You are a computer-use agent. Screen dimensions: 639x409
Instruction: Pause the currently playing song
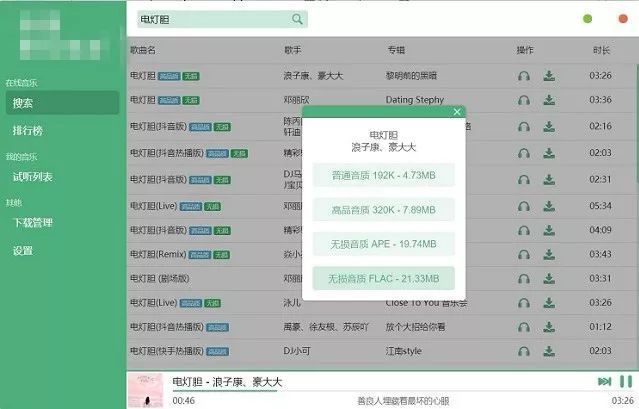point(626,381)
